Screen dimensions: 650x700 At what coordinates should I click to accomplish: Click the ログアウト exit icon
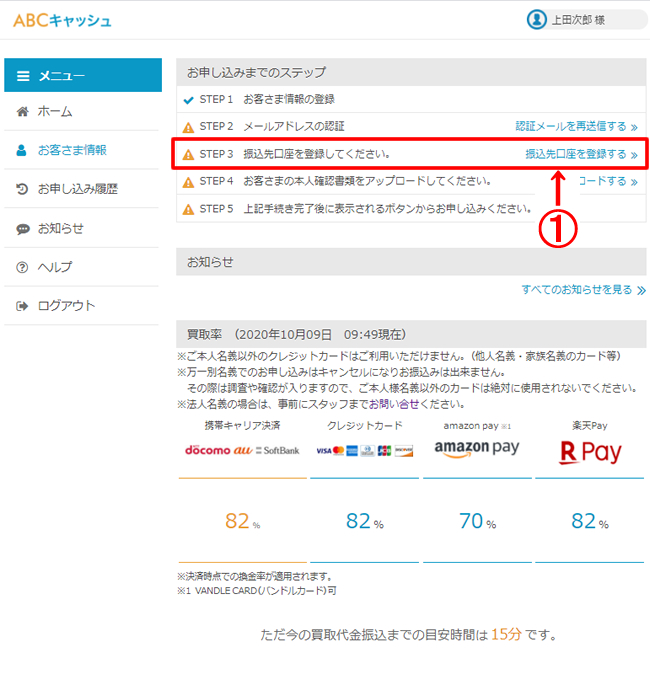(22, 306)
